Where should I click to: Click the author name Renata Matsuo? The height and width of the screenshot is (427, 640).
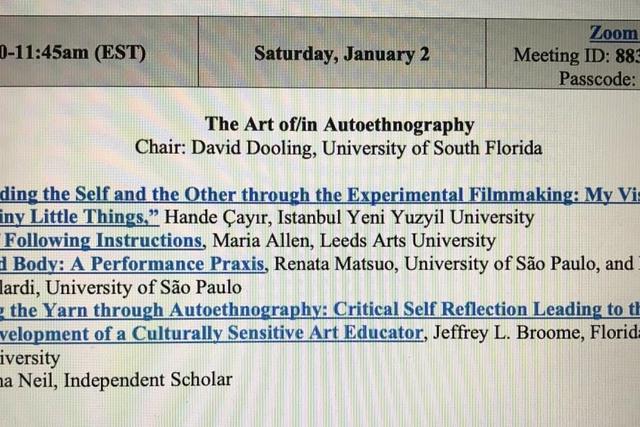point(335,264)
